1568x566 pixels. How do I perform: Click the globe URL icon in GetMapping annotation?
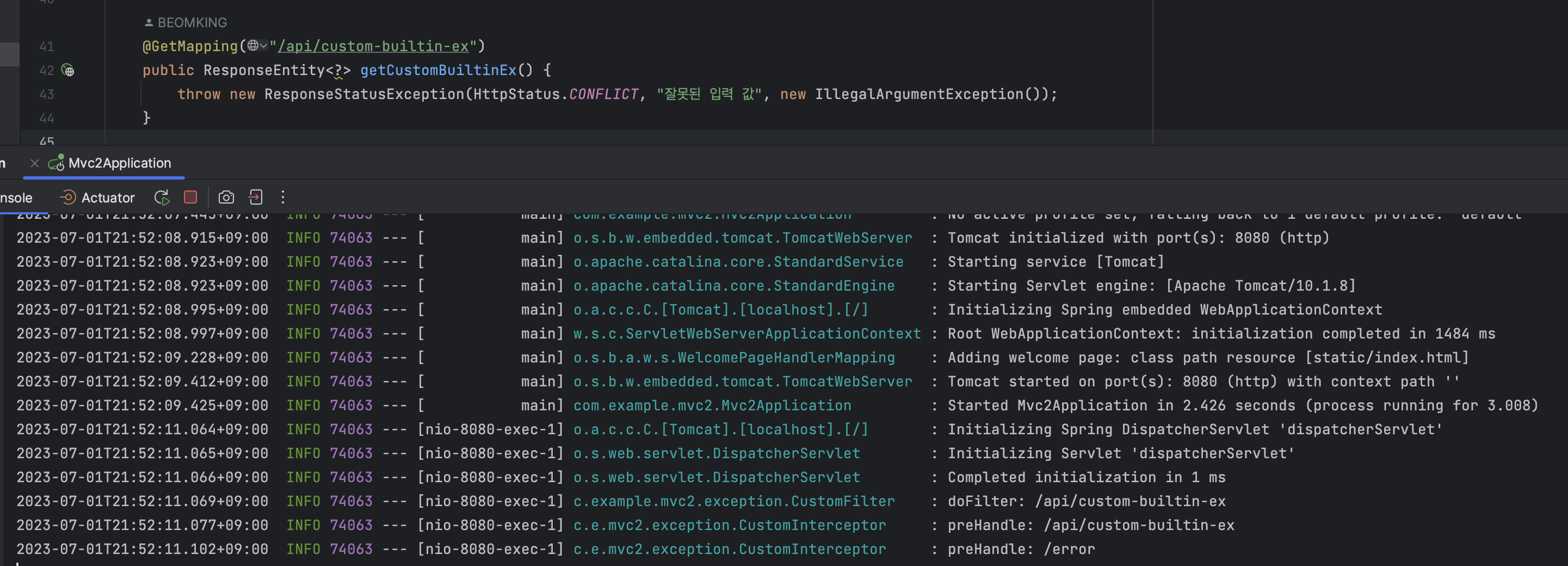(x=252, y=46)
